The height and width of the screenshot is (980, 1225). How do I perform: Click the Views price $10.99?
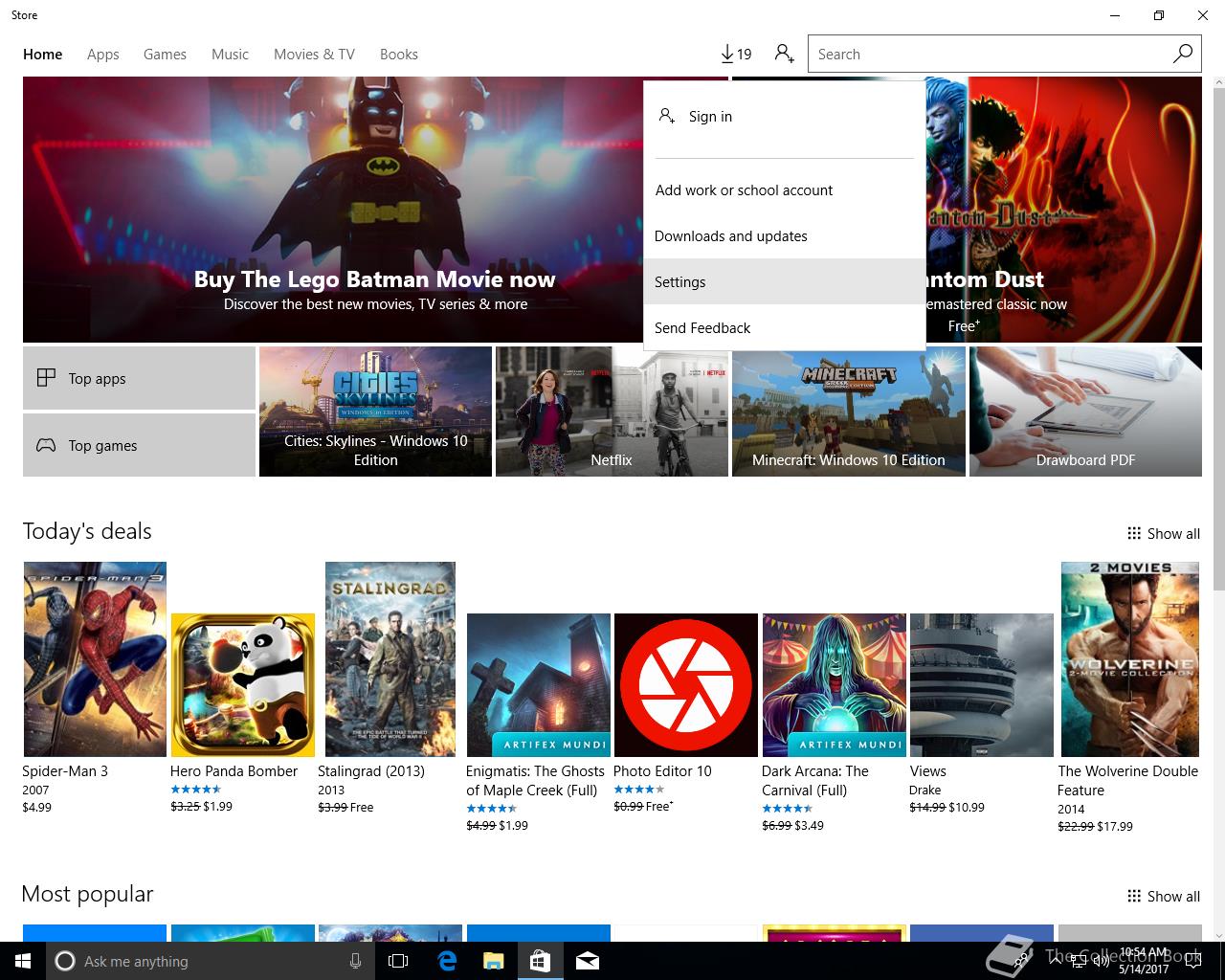point(967,808)
